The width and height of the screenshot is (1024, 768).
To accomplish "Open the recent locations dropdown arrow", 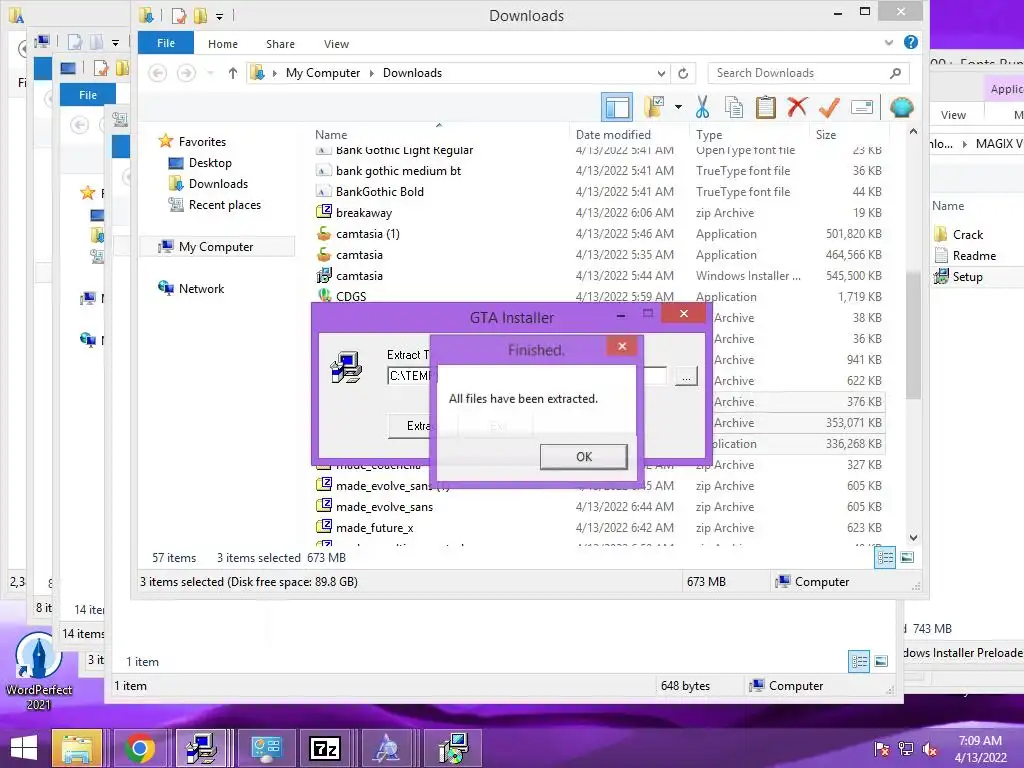I will coord(210,73).
